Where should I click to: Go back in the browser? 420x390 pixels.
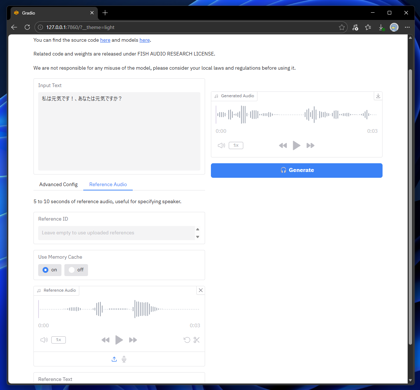(14, 27)
